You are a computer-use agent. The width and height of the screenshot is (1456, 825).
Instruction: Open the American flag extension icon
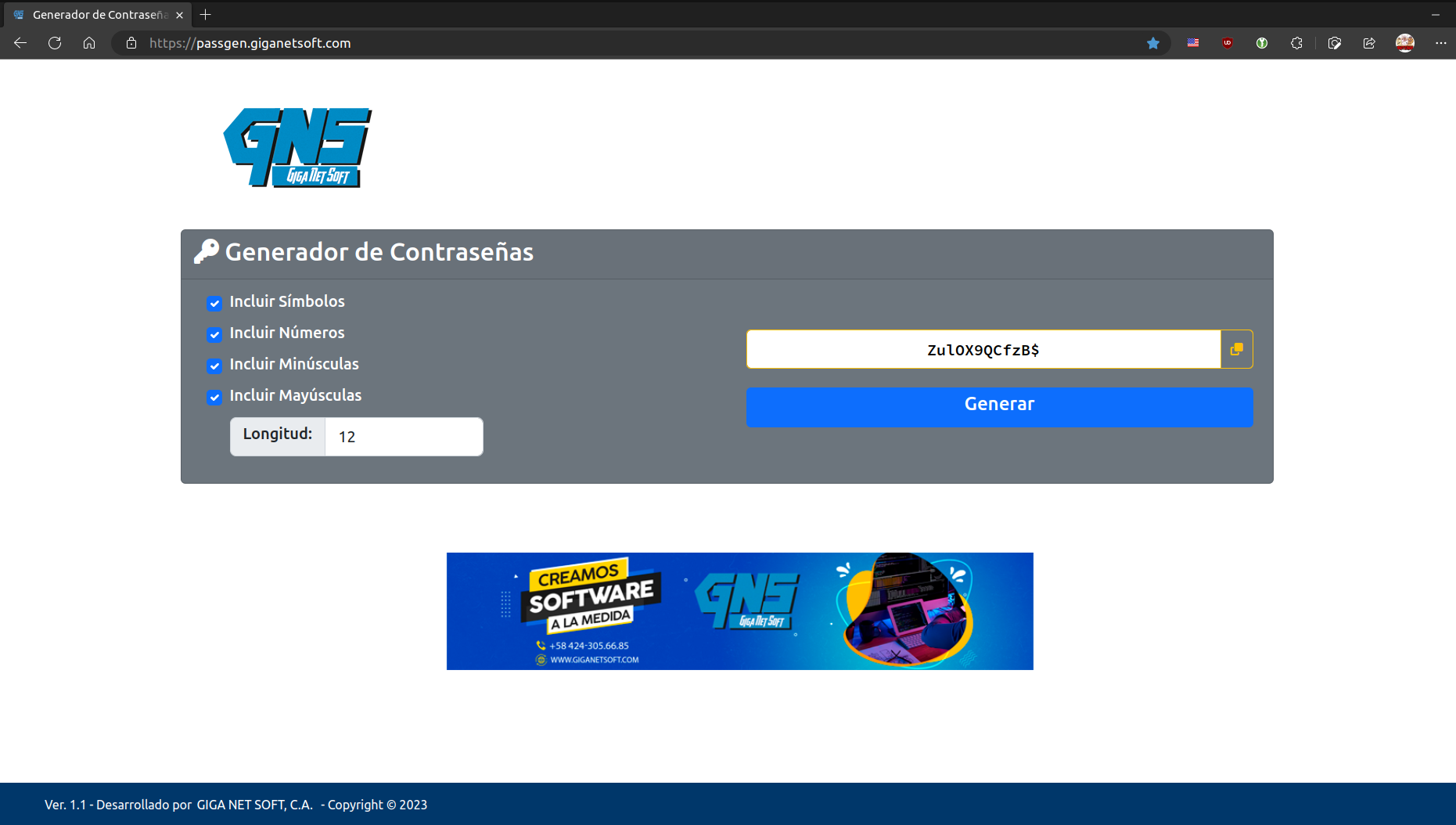(x=1192, y=43)
